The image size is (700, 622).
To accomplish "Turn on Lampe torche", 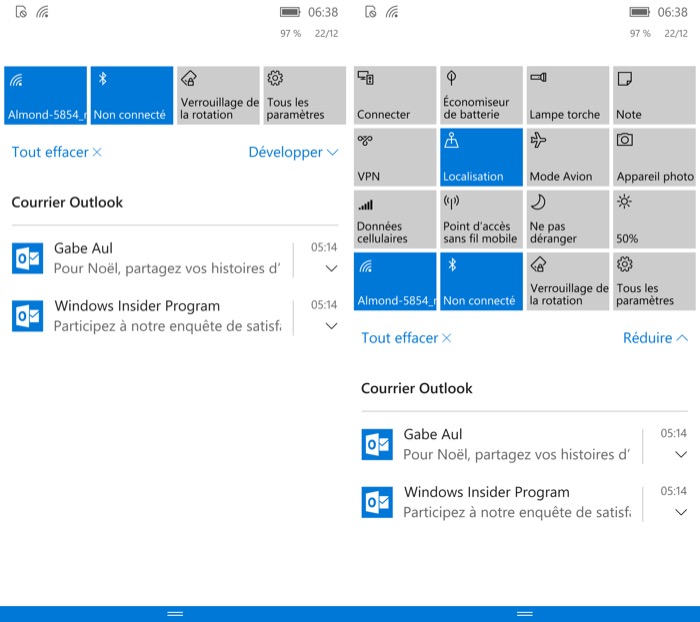I will tap(568, 95).
